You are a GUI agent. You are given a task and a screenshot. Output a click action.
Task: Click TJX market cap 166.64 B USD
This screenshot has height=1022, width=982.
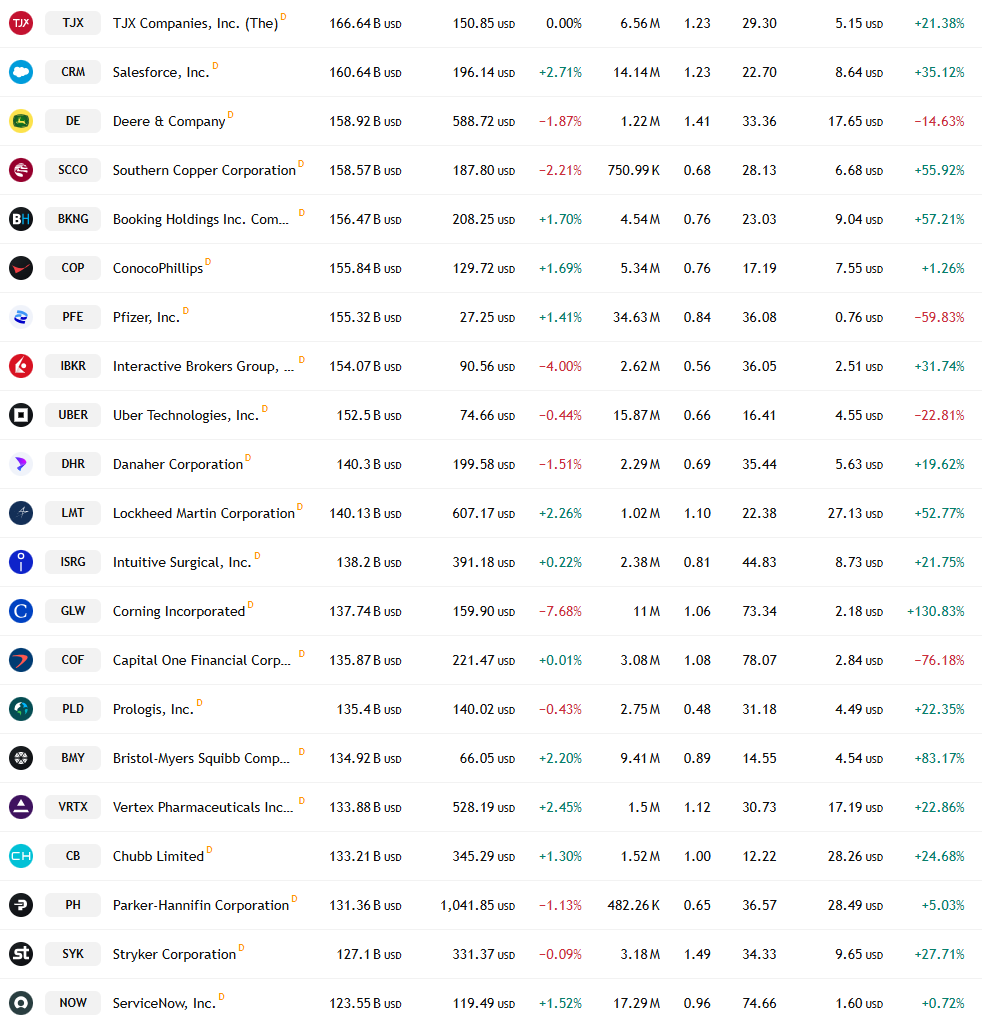click(365, 23)
